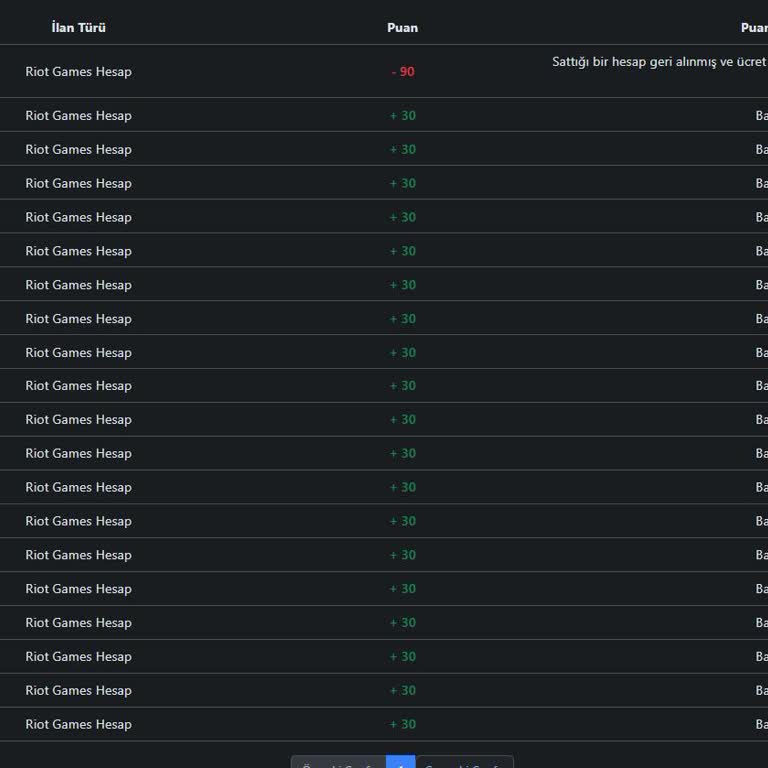Click the +30 score in second-to-last row
The height and width of the screenshot is (768, 768).
[402, 691]
